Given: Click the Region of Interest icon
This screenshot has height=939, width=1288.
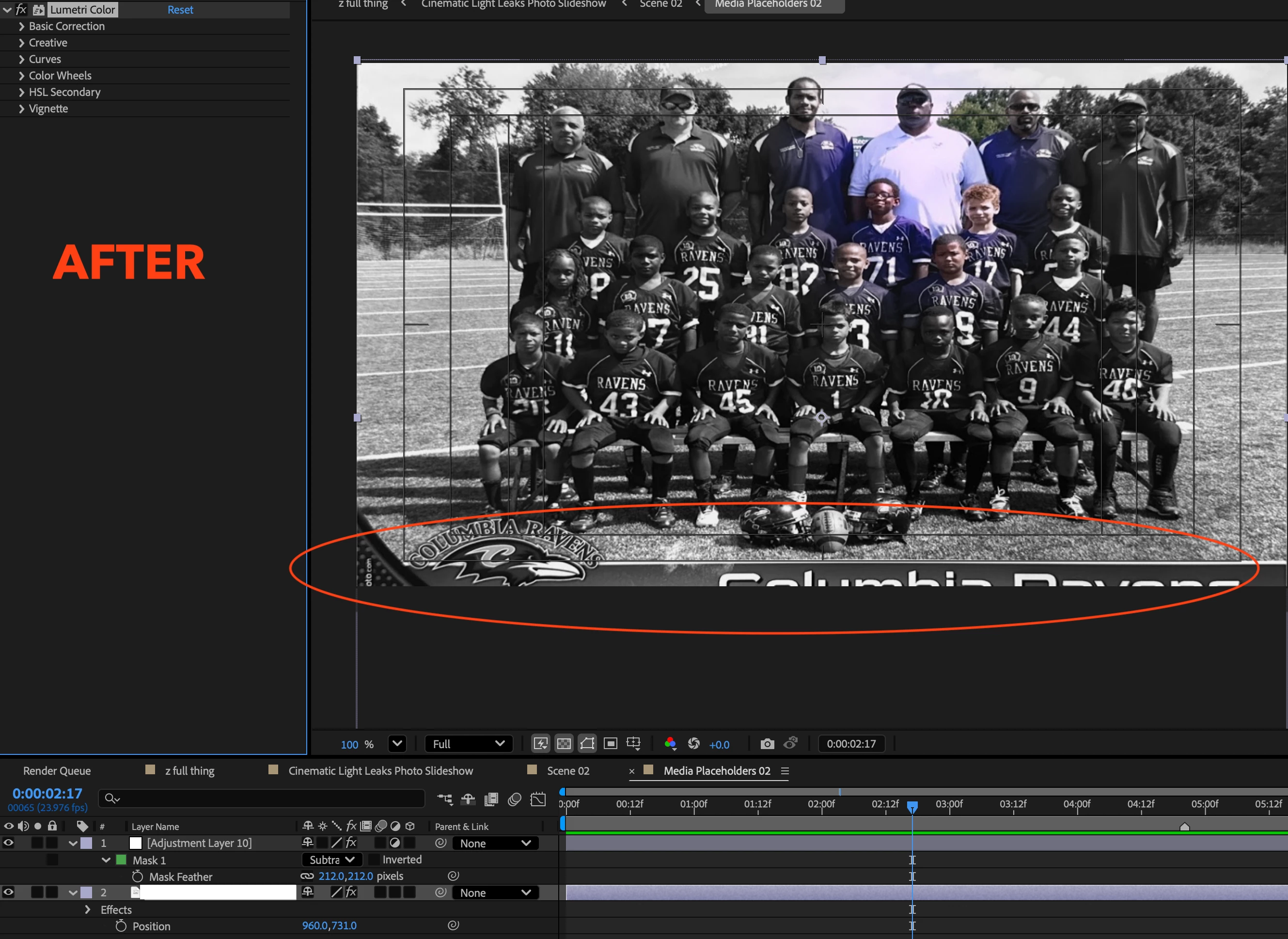Looking at the screenshot, I should pos(611,743).
